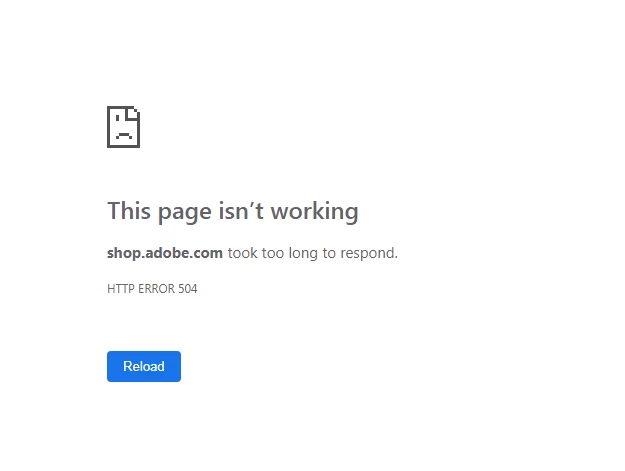625x471 pixels.
Task: Click the frowning mouth on the error icon
Action: click(124, 135)
